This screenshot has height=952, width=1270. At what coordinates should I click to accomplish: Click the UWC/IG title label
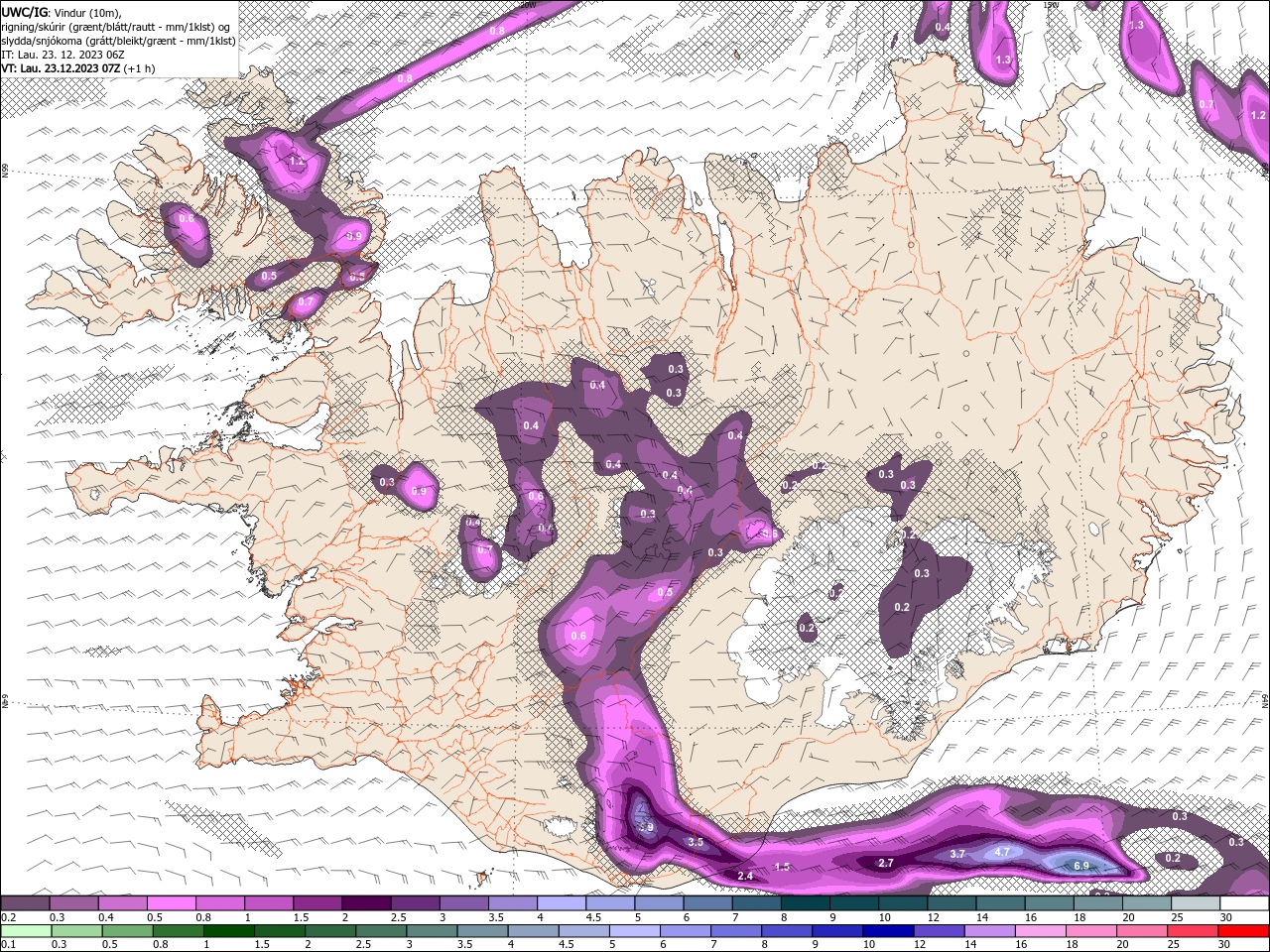[x=25, y=12]
